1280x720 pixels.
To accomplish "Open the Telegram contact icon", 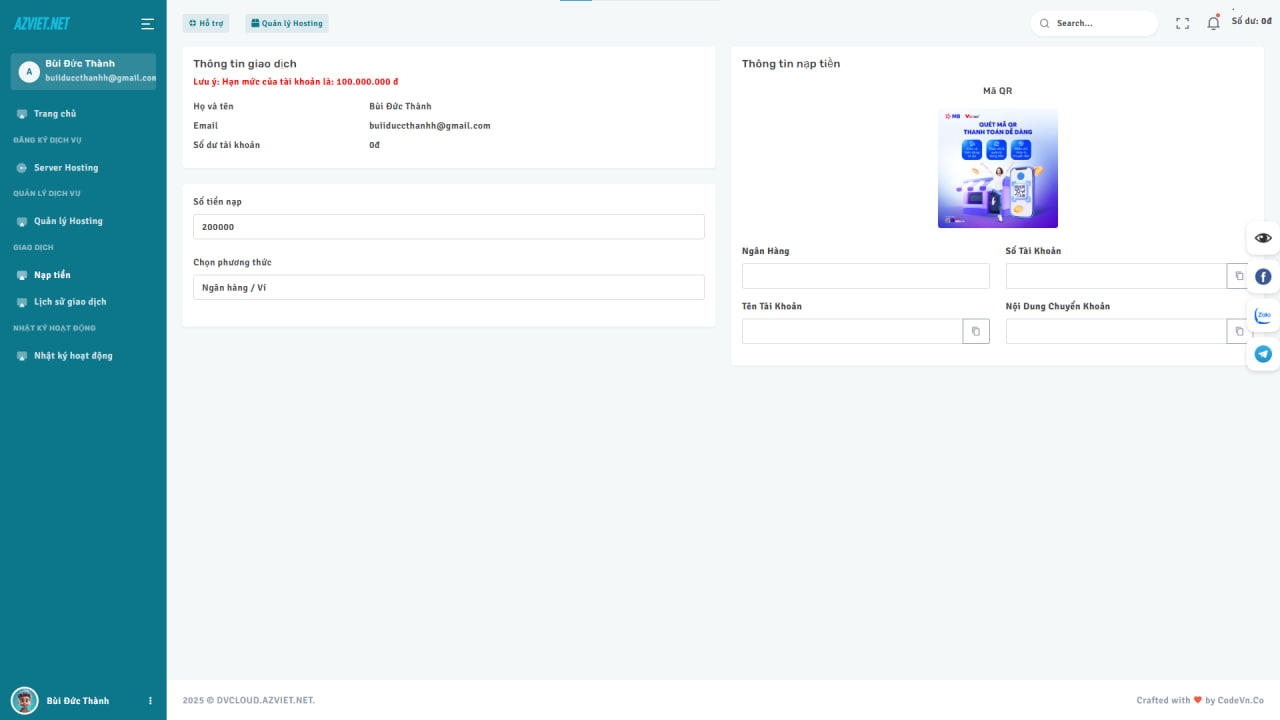I will point(1263,354).
